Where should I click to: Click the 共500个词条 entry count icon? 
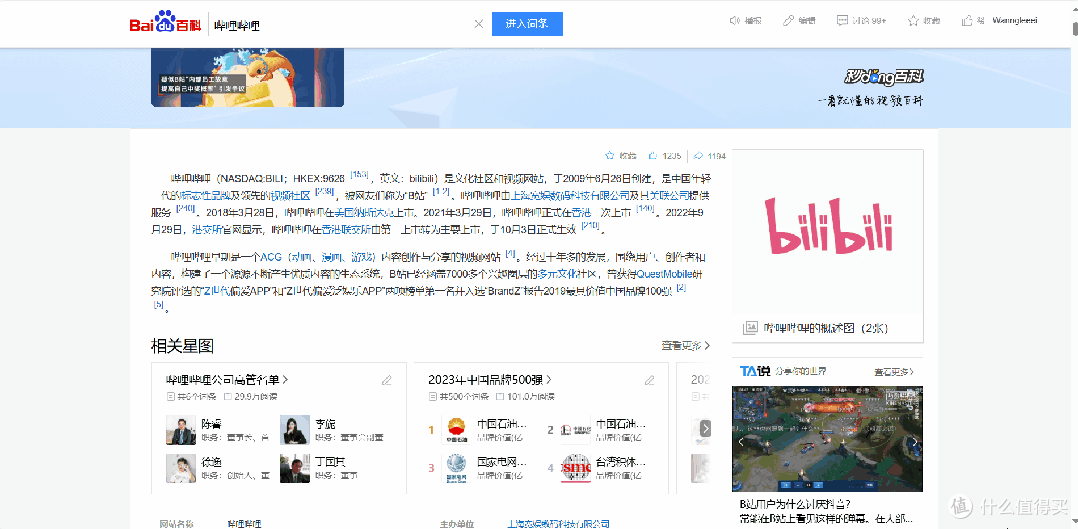(433, 397)
